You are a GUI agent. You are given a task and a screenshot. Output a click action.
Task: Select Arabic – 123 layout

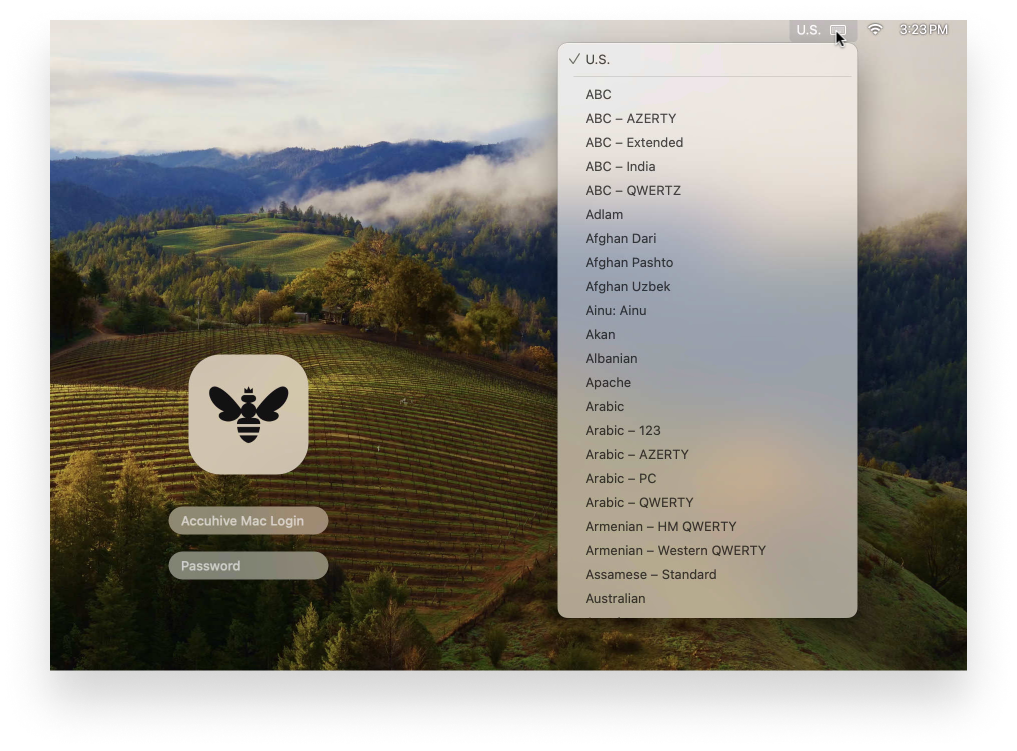click(622, 430)
